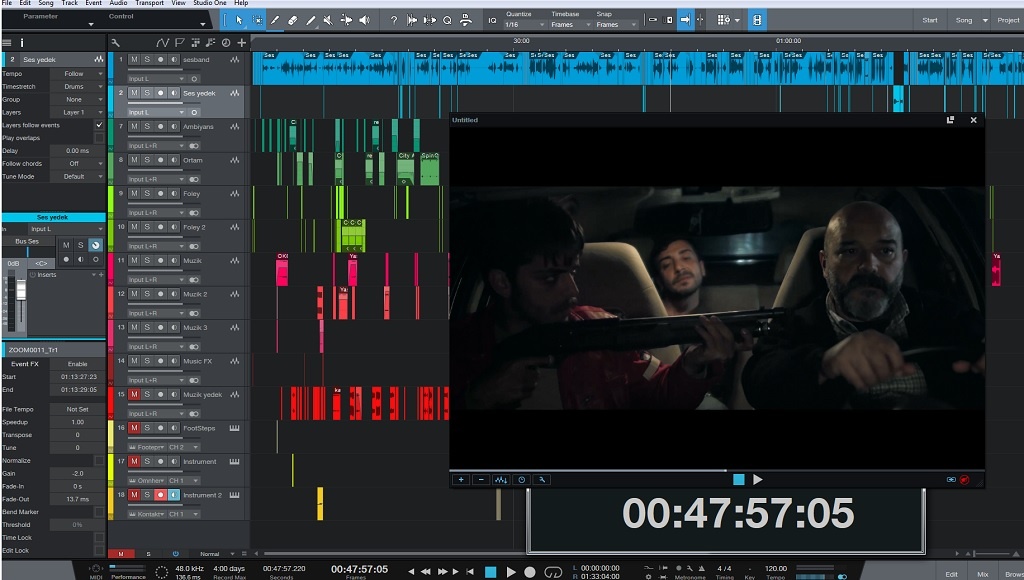The image size is (1024, 580).
Task: Open the Mix console button
Action: pos(983,574)
